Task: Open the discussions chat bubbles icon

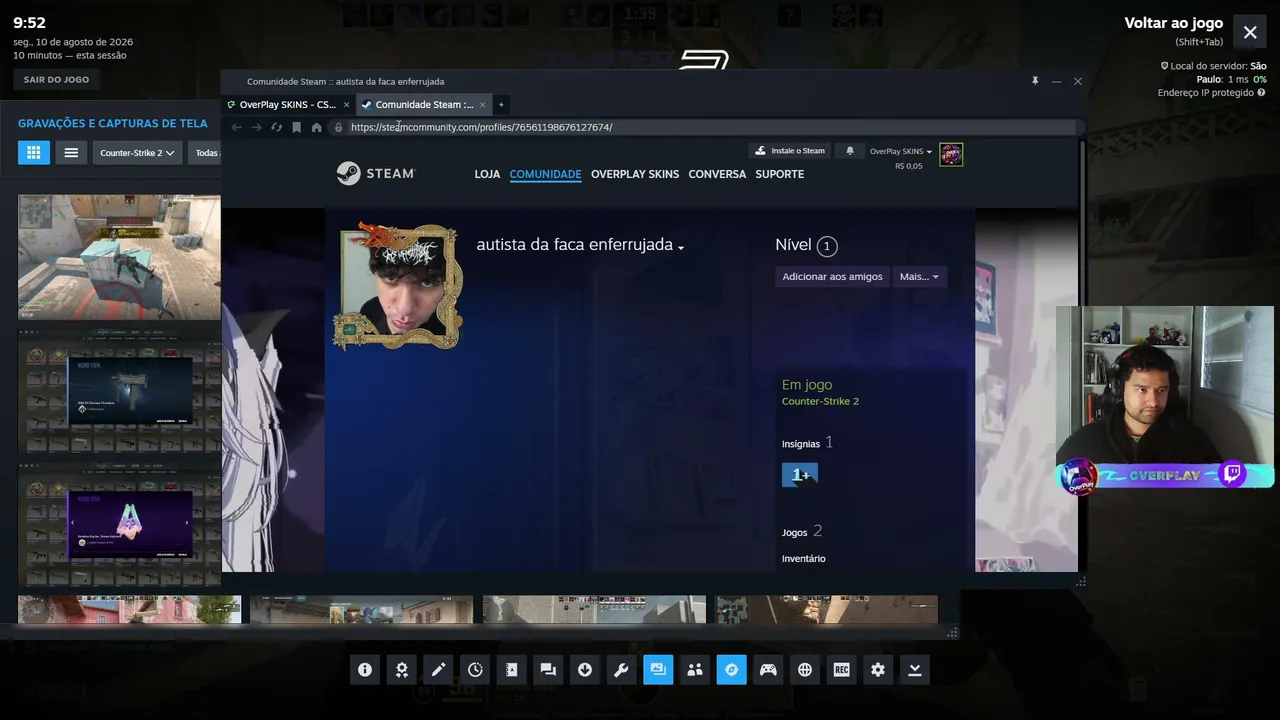Action: 548,670
